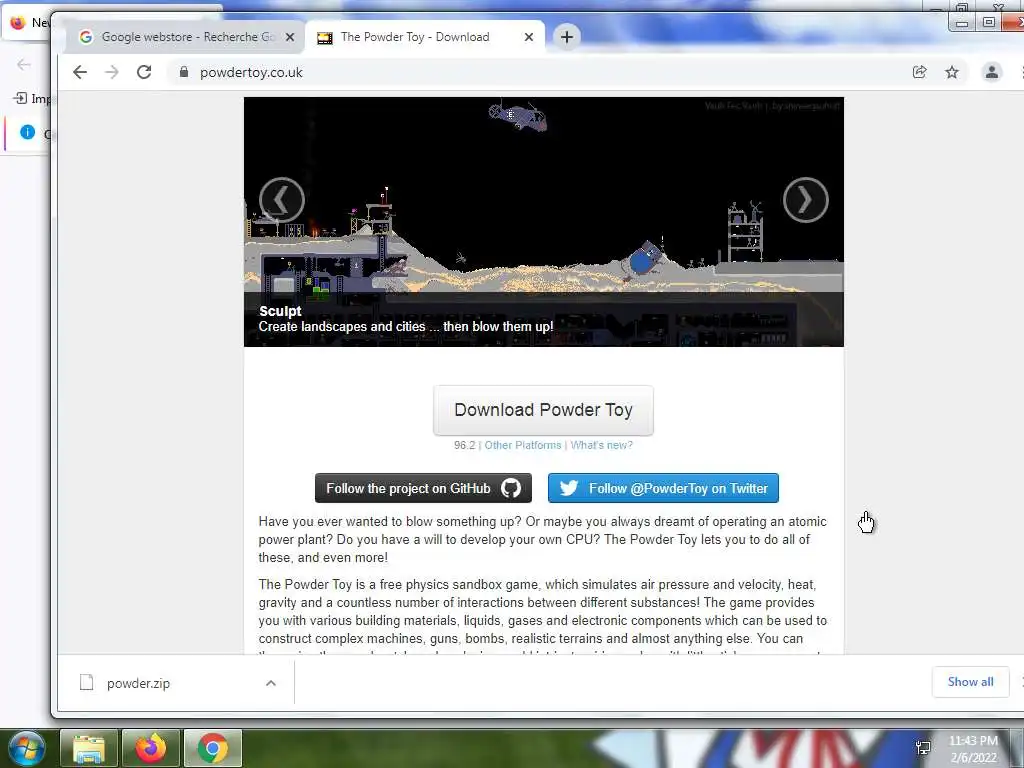Open File Explorer from taskbar
1024x768 pixels.
(x=89, y=748)
